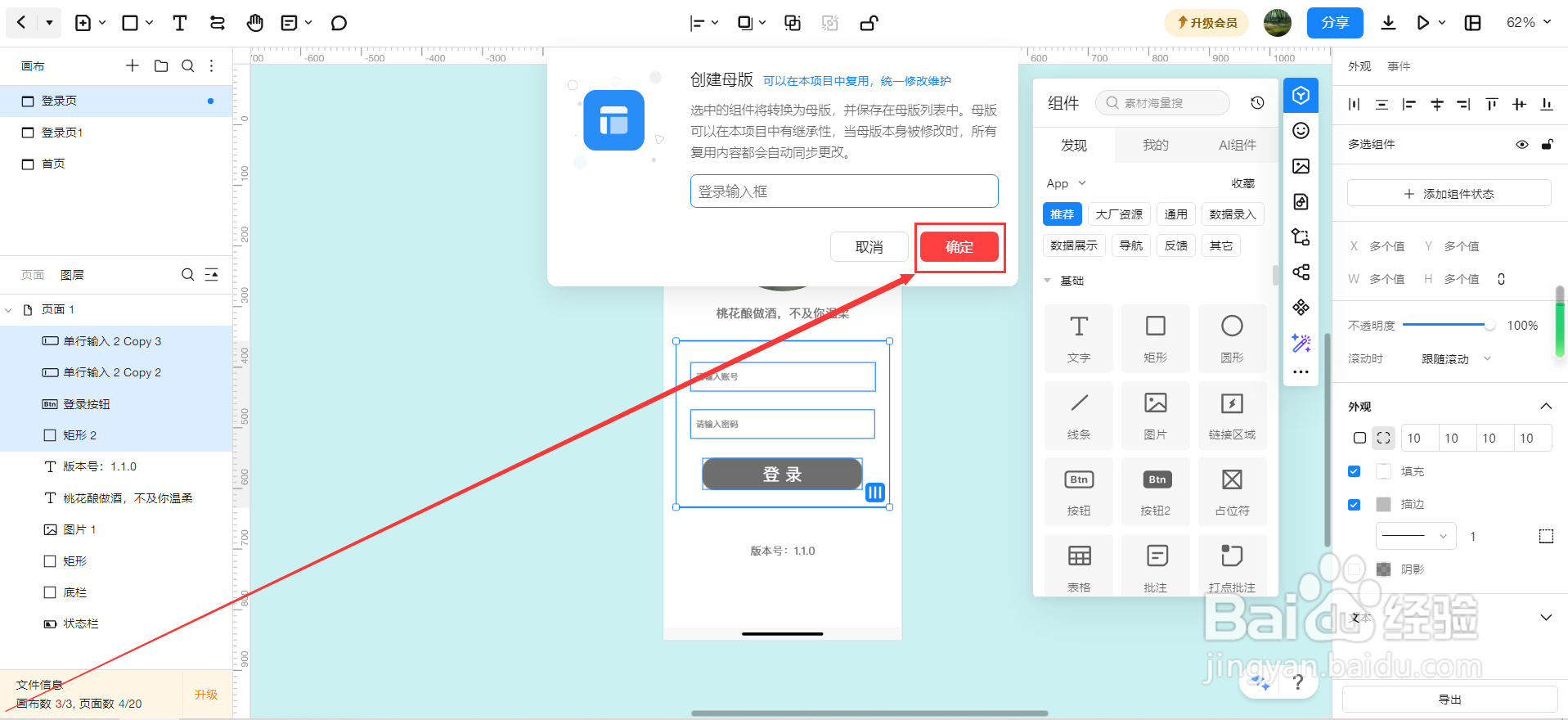Open the image assets panel
Image resolution: width=1568 pixels, height=720 pixels.
pos(1301,166)
